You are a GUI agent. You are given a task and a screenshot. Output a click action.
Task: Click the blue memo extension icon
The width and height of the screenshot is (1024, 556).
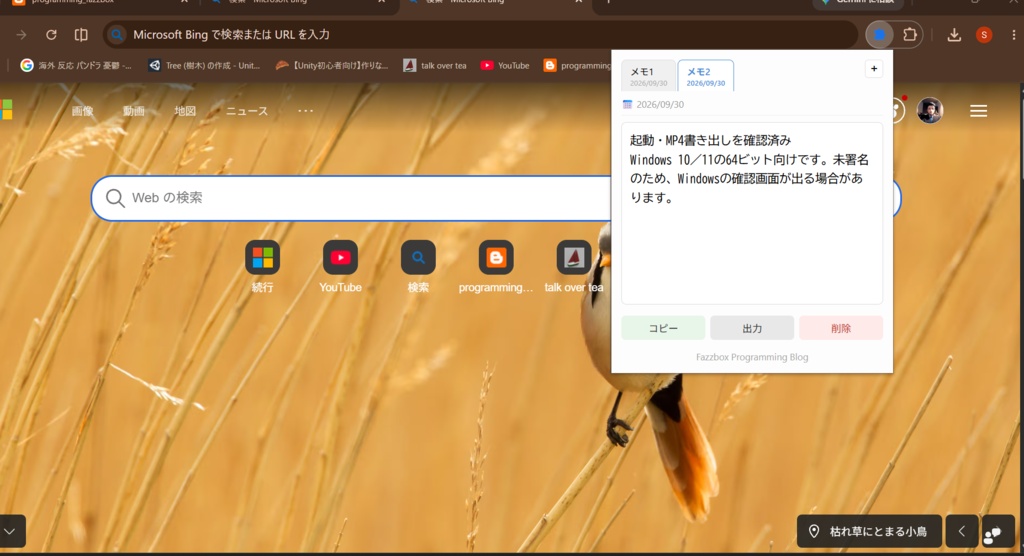[x=880, y=35]
